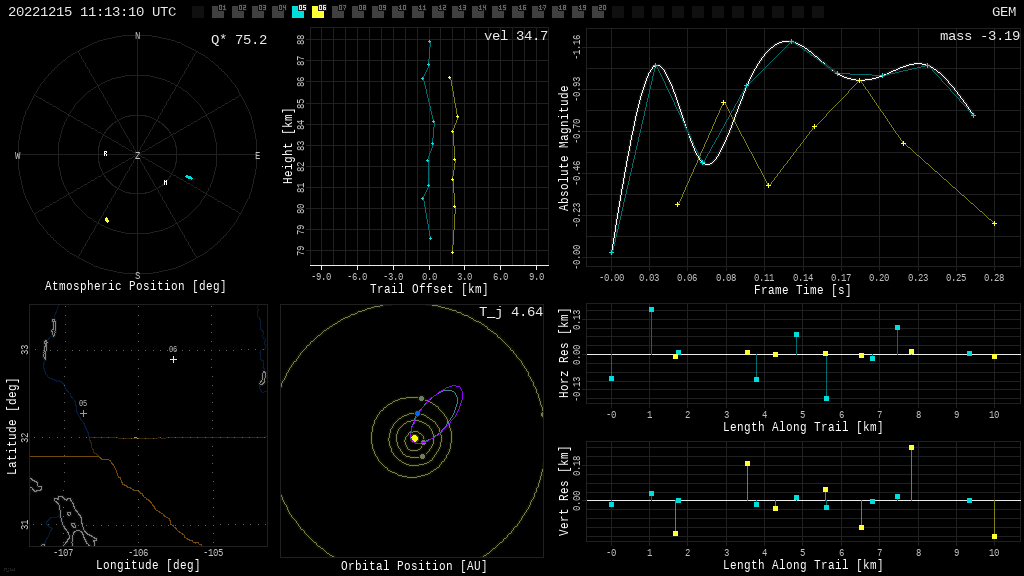Click station 05 cross marker on map
Viewport: 1024px width, 576px height.
83,413
